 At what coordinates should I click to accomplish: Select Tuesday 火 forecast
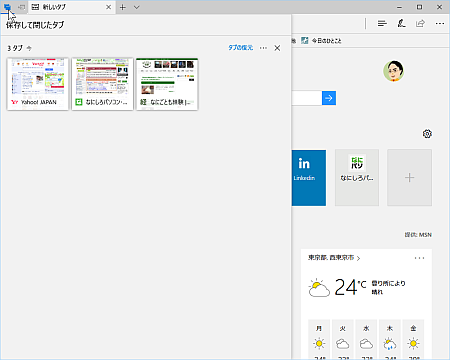tap(342, 339)
